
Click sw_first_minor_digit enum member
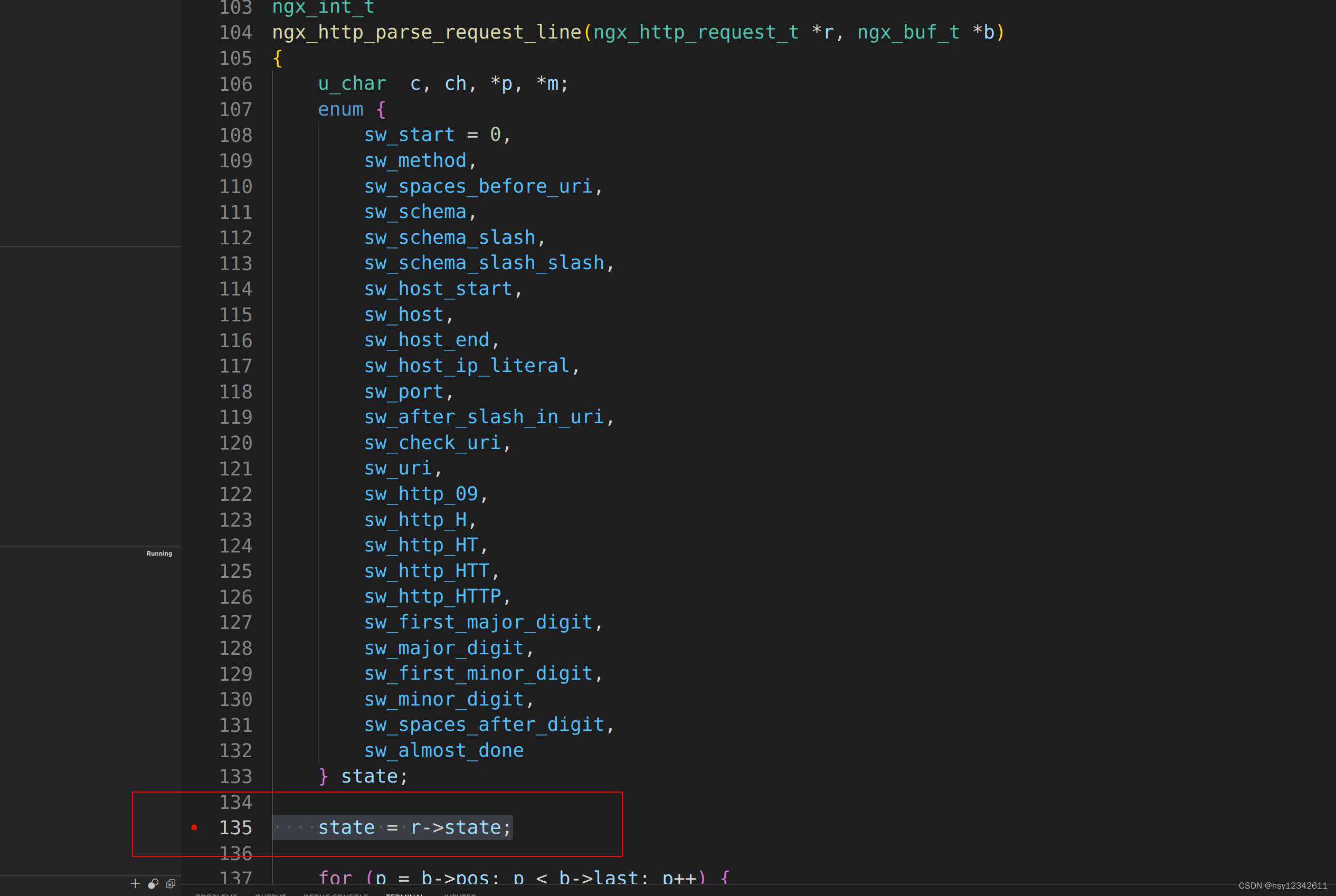click(478, 674)
